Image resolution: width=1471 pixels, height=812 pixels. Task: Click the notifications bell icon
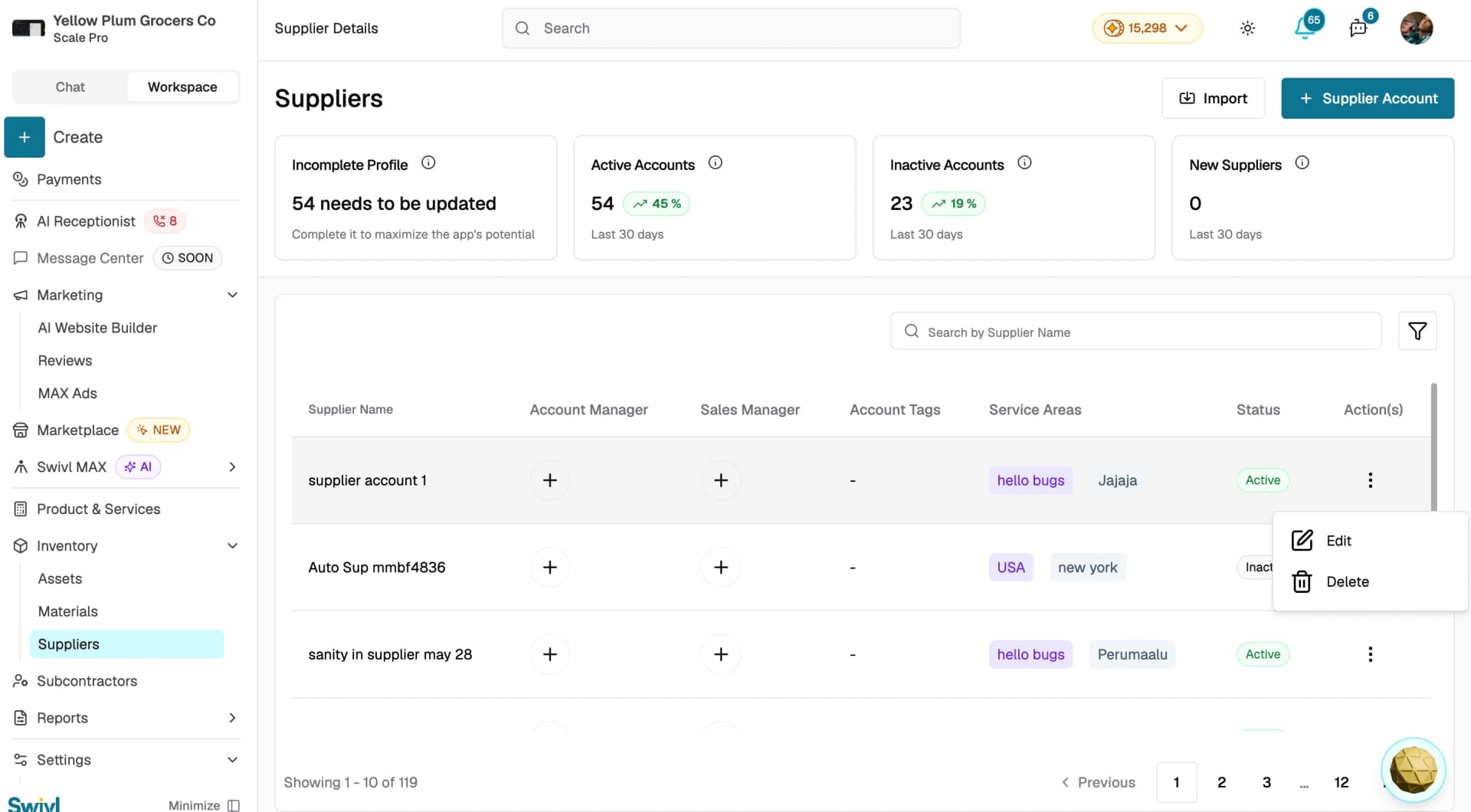click(1305, 28)
